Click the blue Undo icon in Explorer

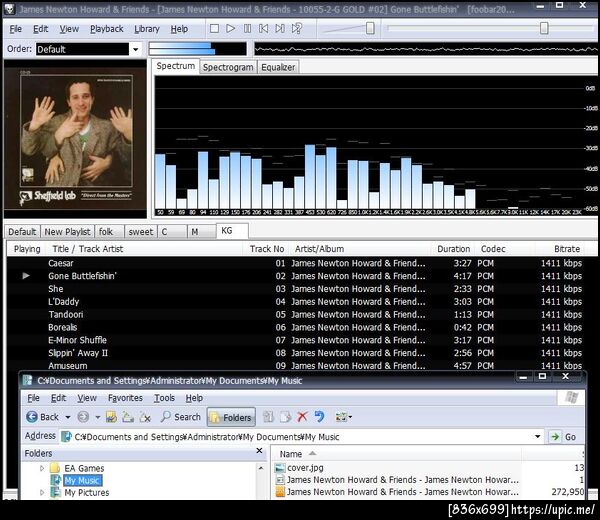pyautogui.click(x=320, y=417)
